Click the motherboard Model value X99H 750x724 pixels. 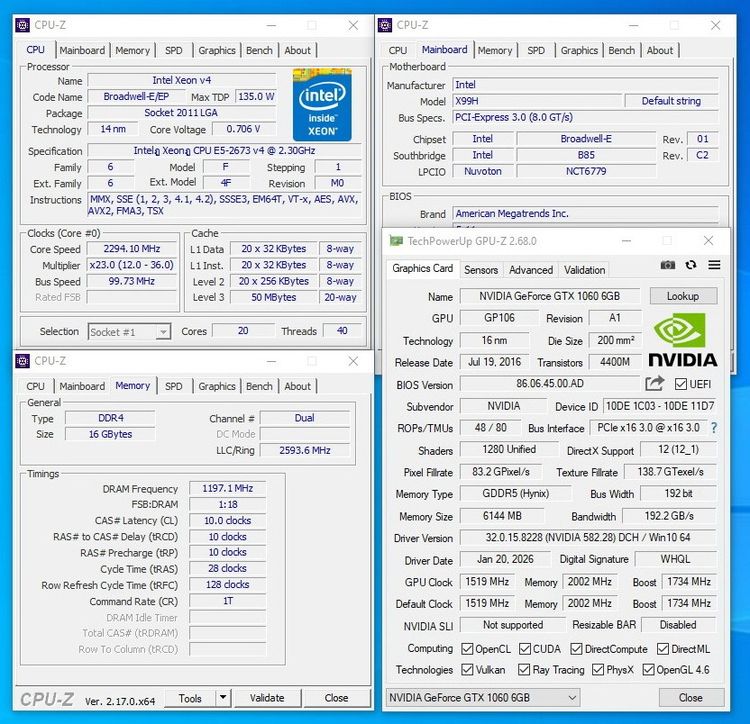coord(537,101)
